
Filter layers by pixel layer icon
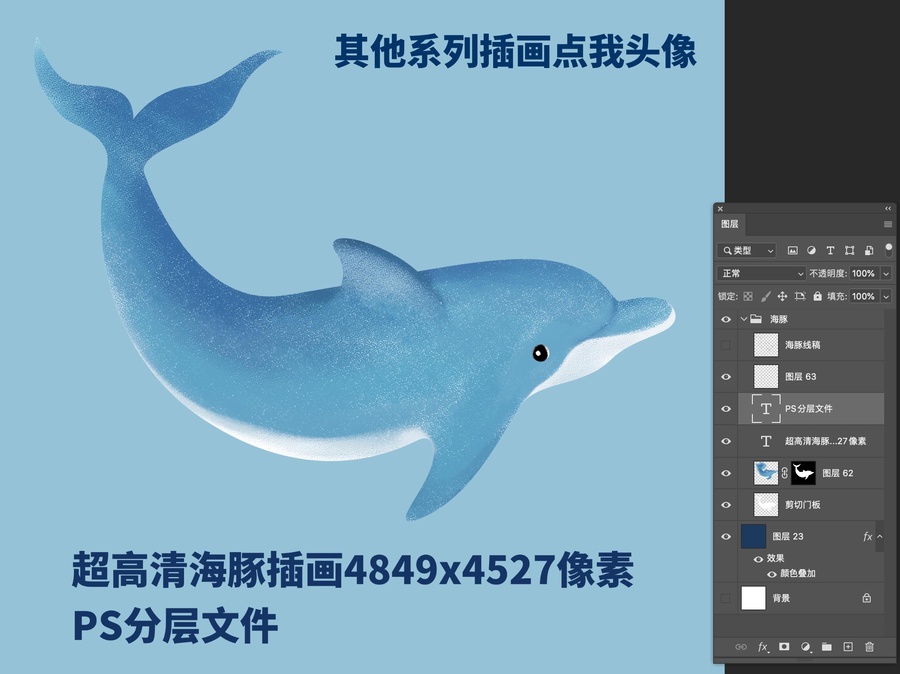792,250
